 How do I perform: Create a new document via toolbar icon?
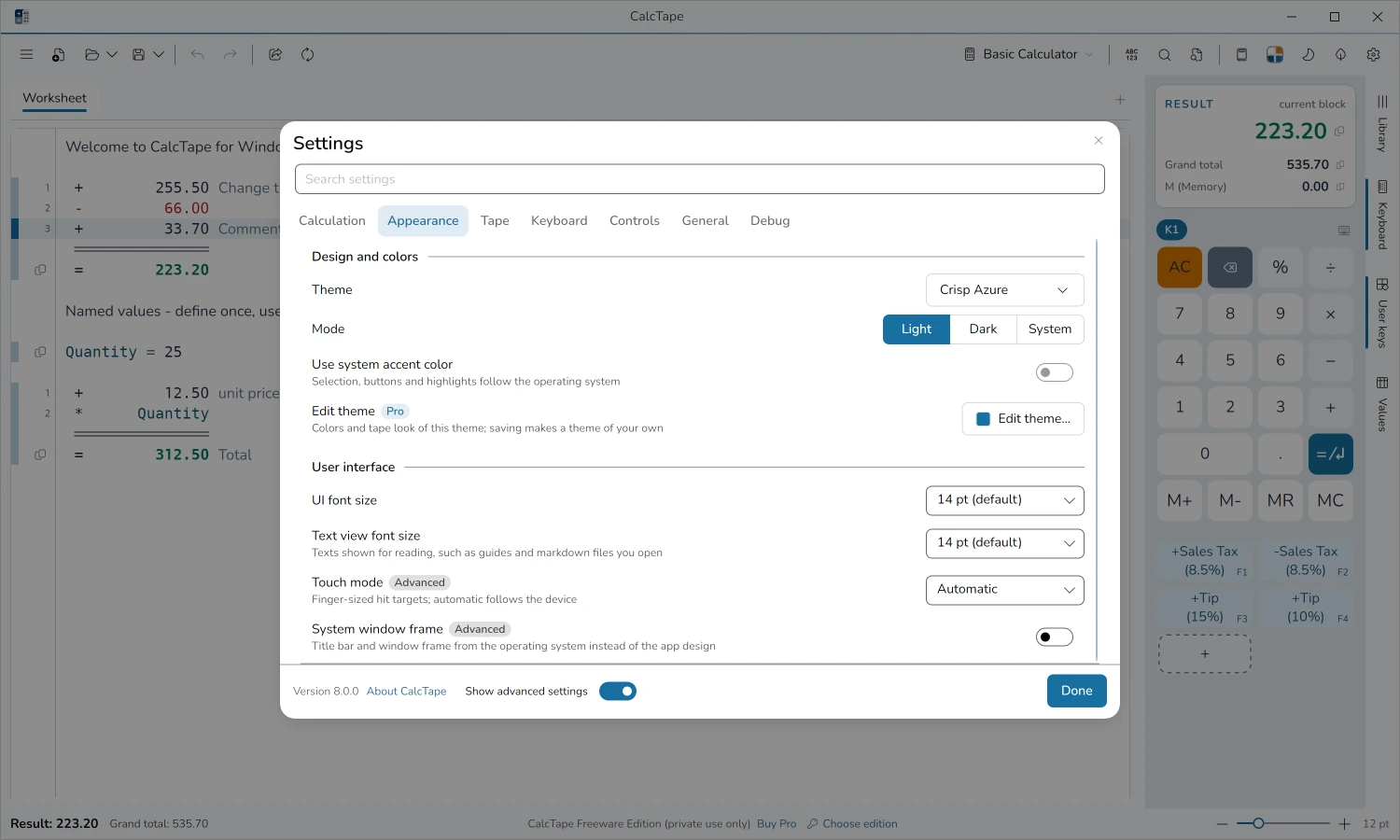point(58,54)
